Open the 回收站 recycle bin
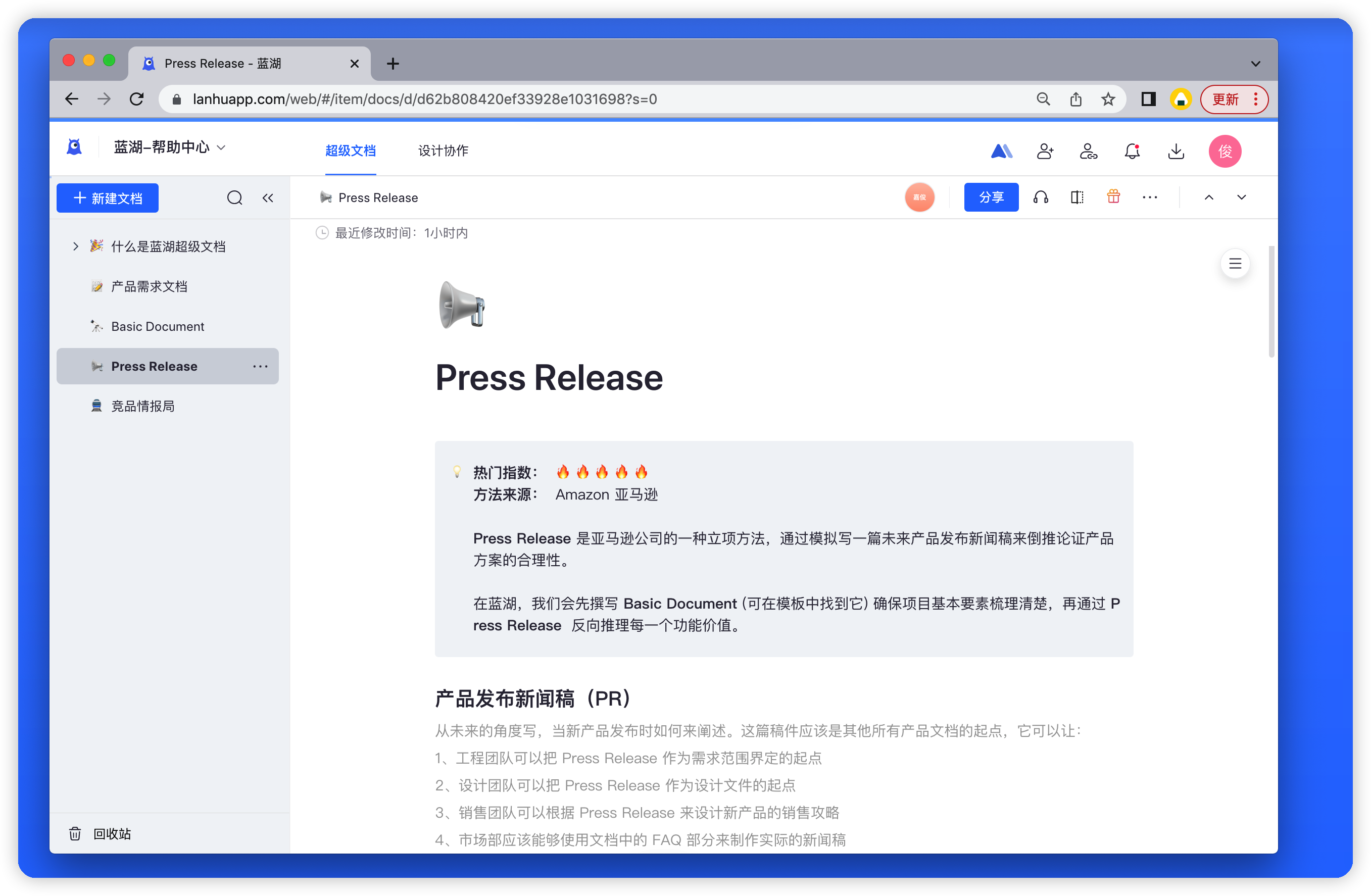 pyautogui.click(x=100, y=834)
